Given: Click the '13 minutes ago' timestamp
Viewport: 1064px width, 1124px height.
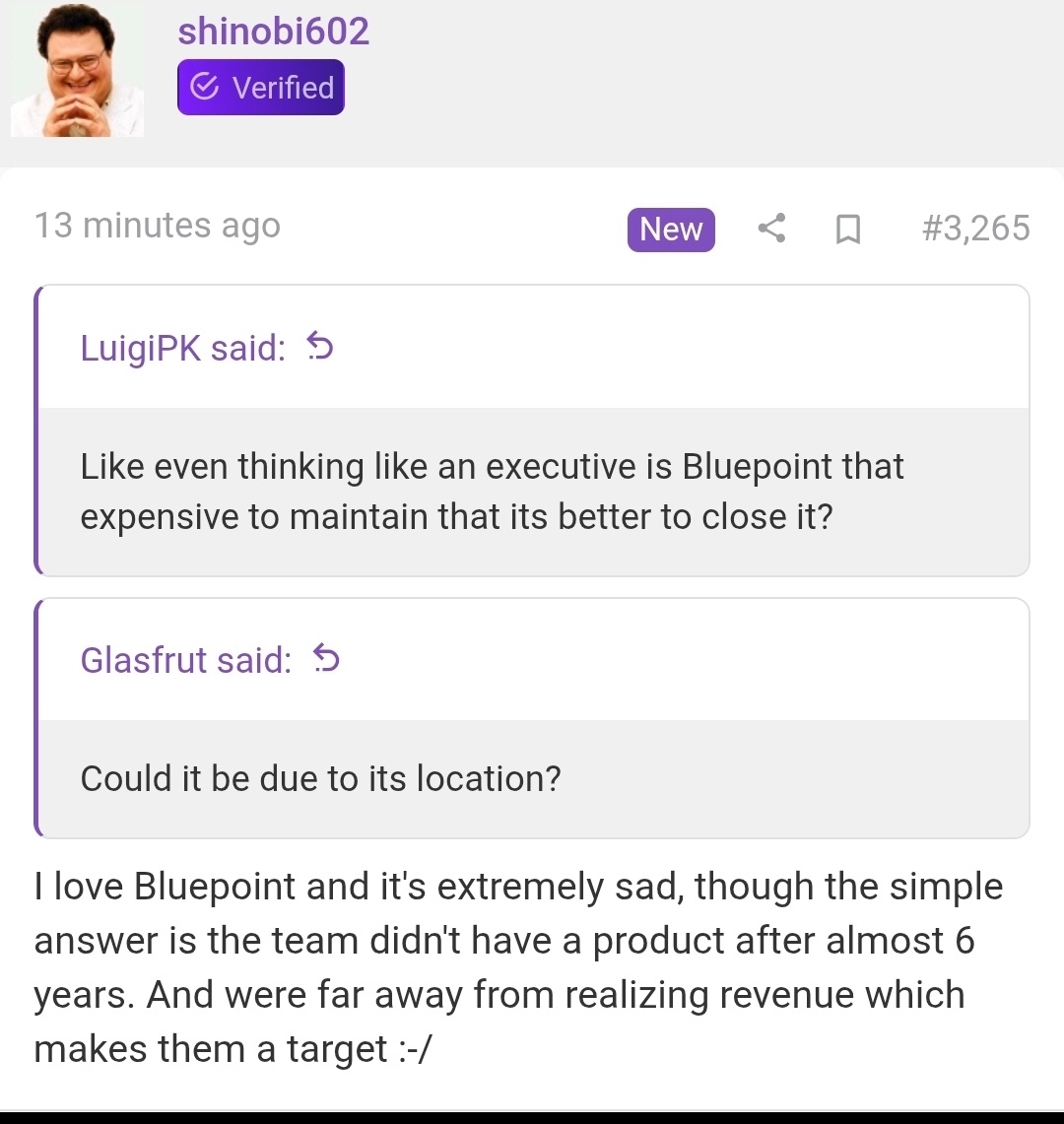Looking at the screenshot, I should (x=158, y=226).
